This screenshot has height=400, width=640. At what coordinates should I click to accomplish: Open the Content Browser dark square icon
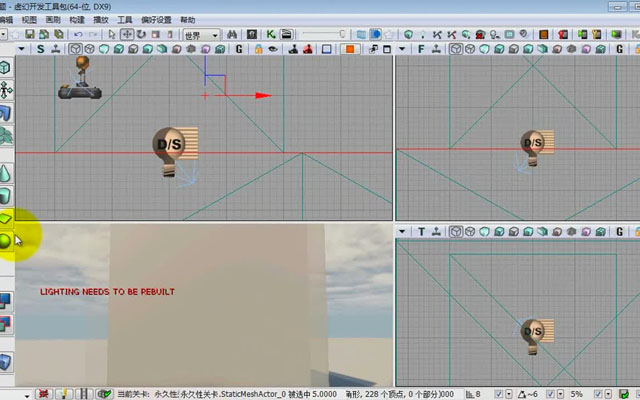tap(252, 34)
